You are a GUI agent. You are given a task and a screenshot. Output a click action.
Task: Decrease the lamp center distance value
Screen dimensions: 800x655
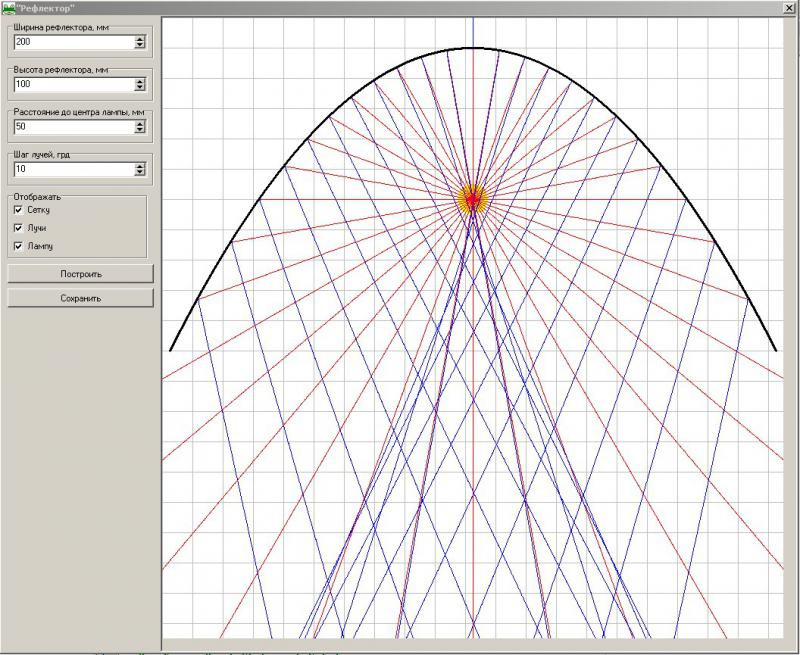click(x=140, y=131)
